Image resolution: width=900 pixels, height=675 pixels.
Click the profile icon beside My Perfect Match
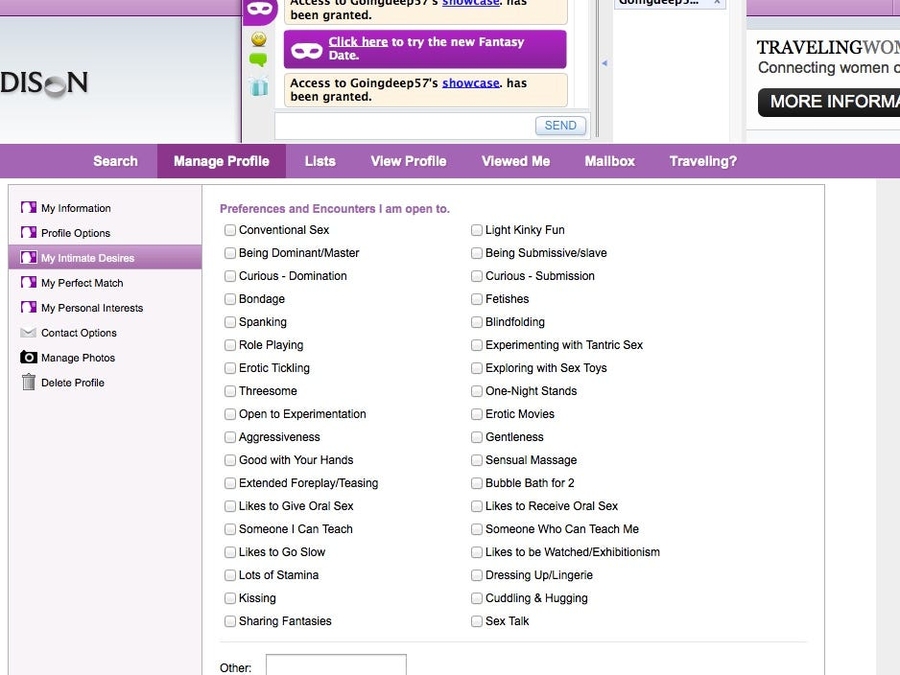click(x=29, y=283)
